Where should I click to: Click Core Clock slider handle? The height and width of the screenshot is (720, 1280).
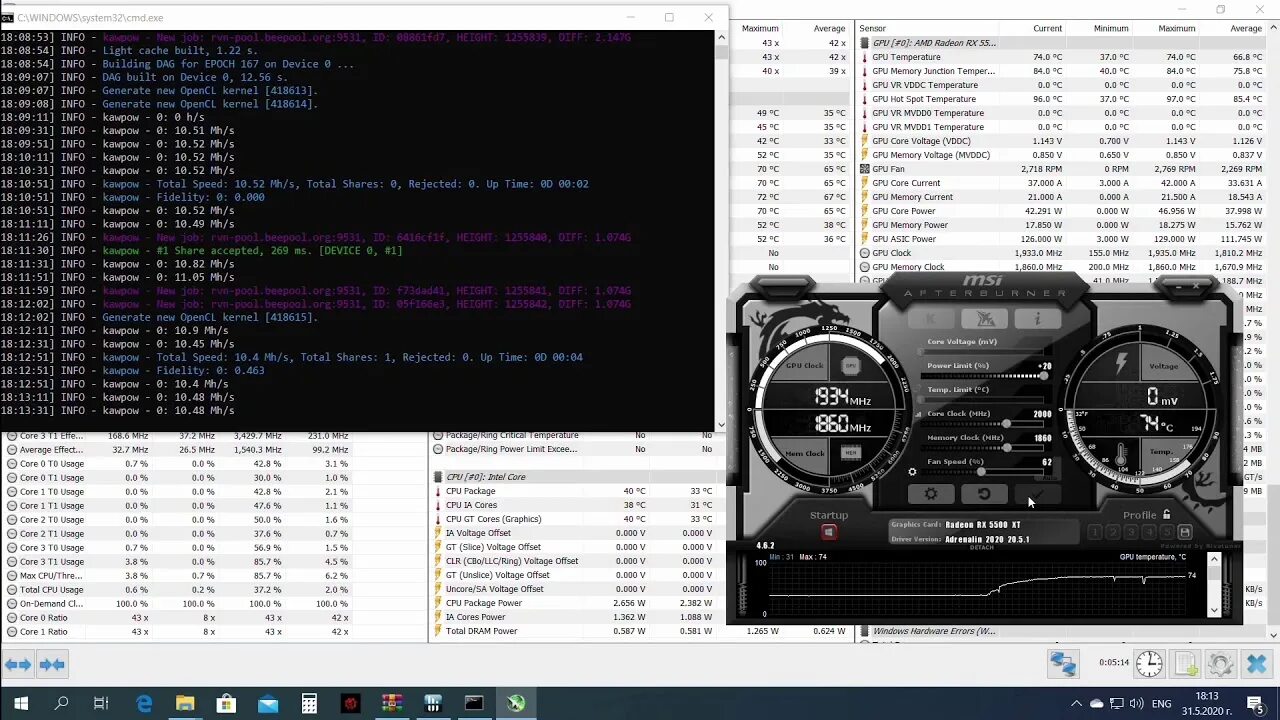(x=1006, y=424)
